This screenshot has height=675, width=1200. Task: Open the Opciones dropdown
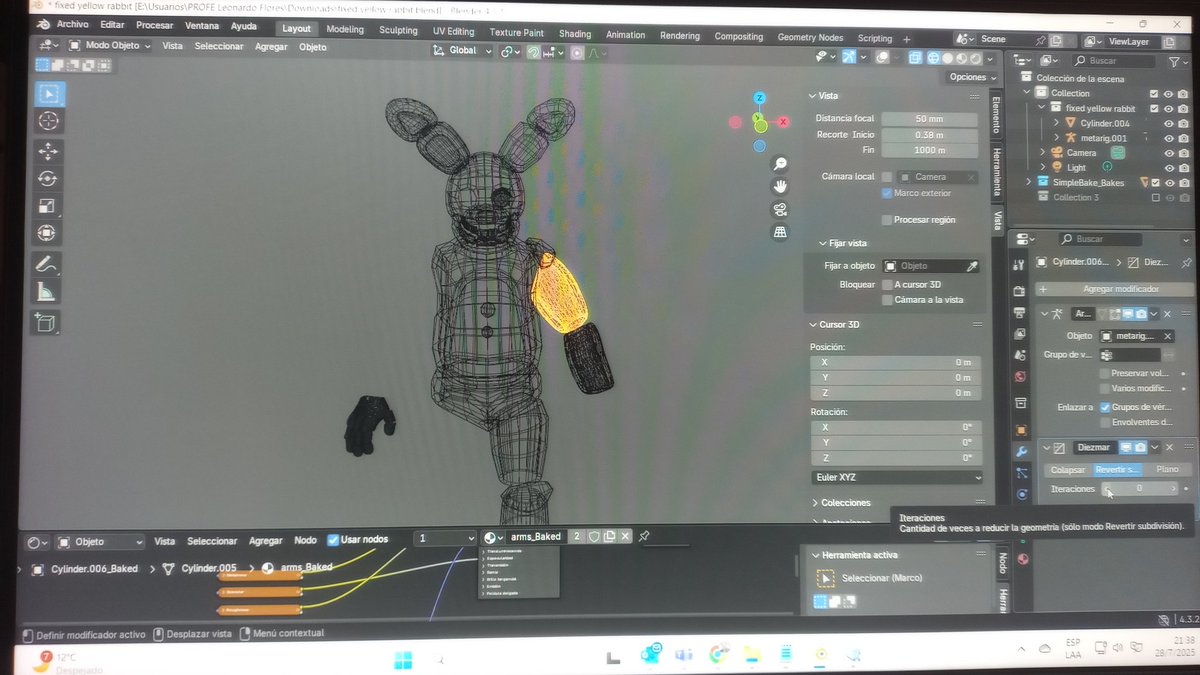[x=972, y=77]
